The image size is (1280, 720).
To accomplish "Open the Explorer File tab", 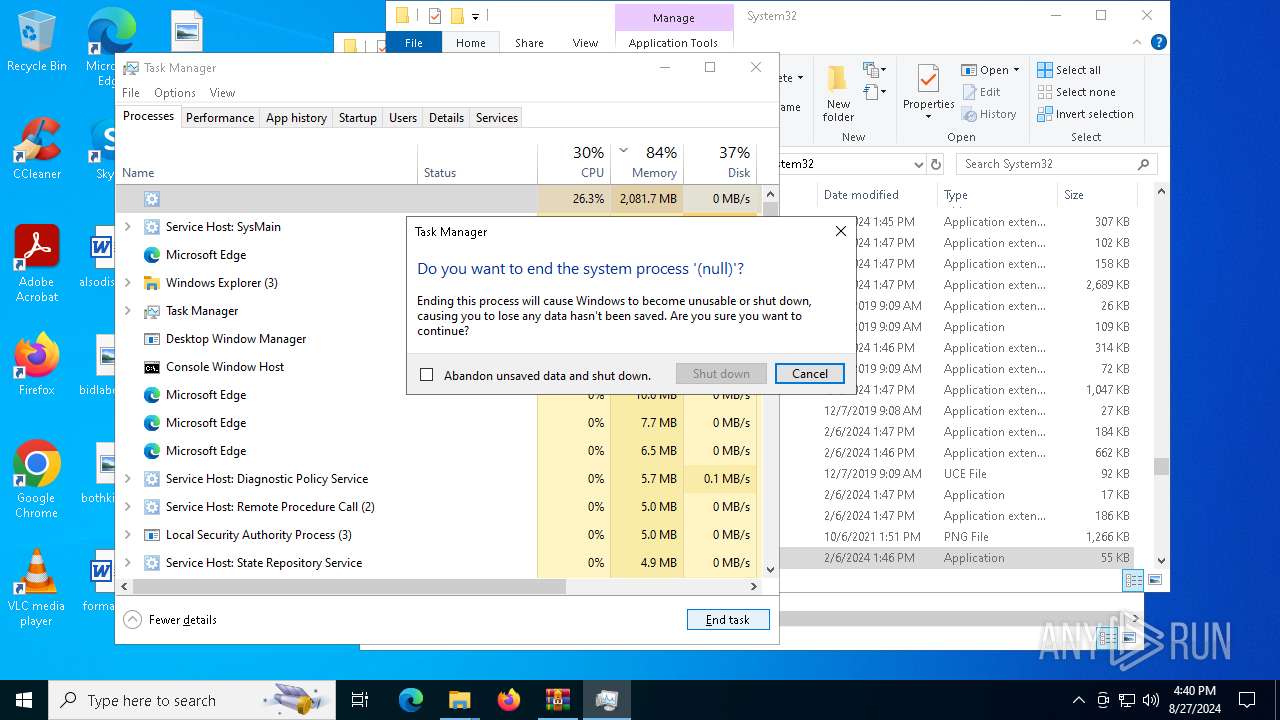I will [x=413, y=43].
